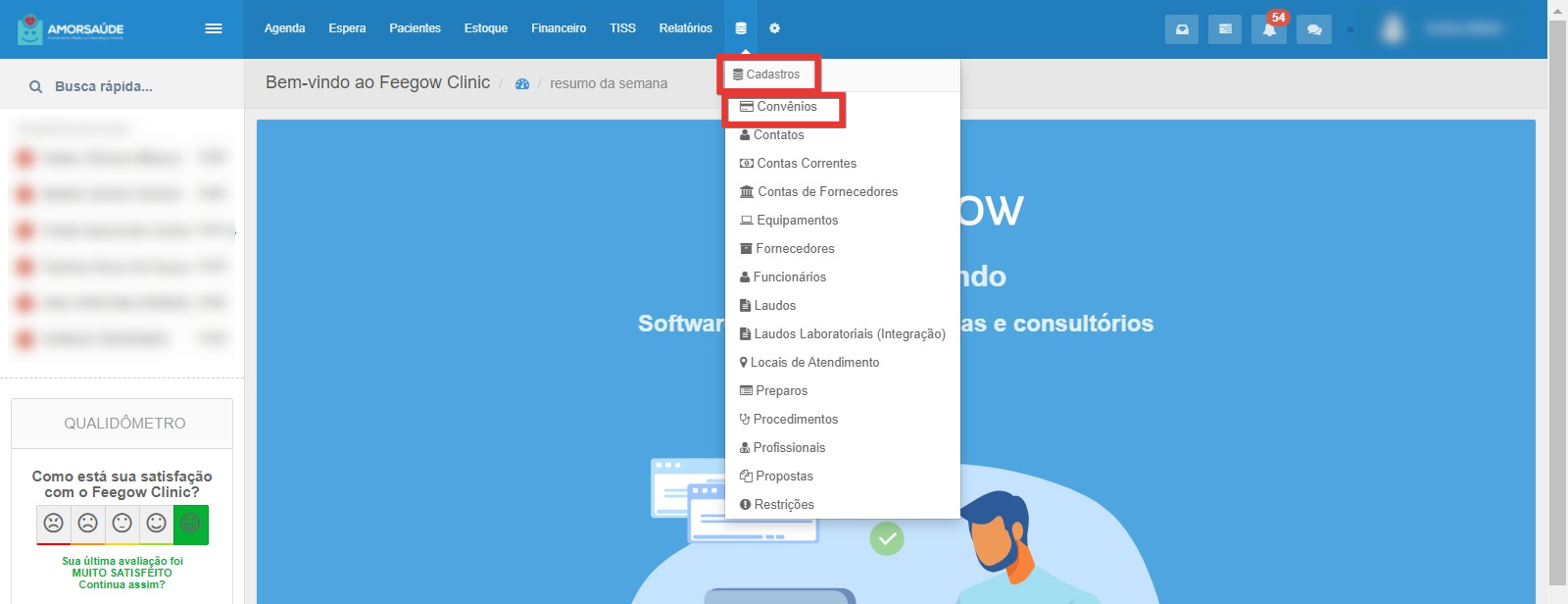Image resolution: width=1568 pixels, height=604 pixels.
Task: Choose Contas Correntes in the dropdown
Action: [843, 164]
